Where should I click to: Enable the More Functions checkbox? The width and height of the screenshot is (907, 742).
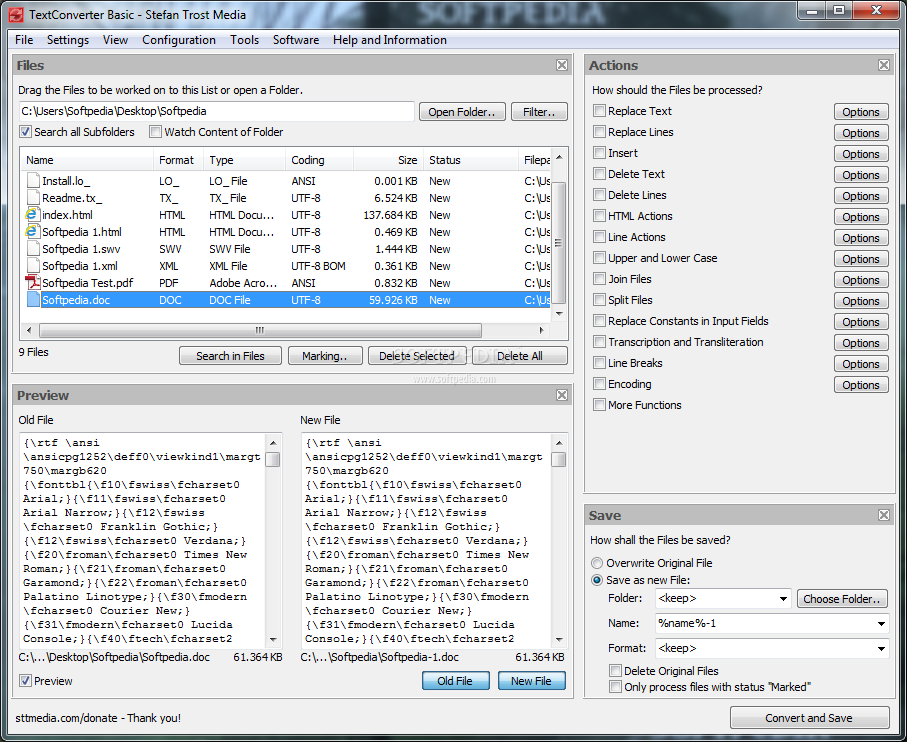599,405
